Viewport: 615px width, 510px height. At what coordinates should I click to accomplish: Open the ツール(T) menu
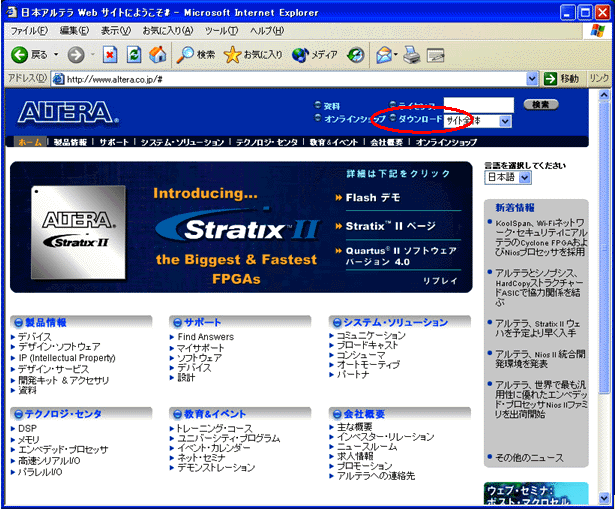[220, 31]
